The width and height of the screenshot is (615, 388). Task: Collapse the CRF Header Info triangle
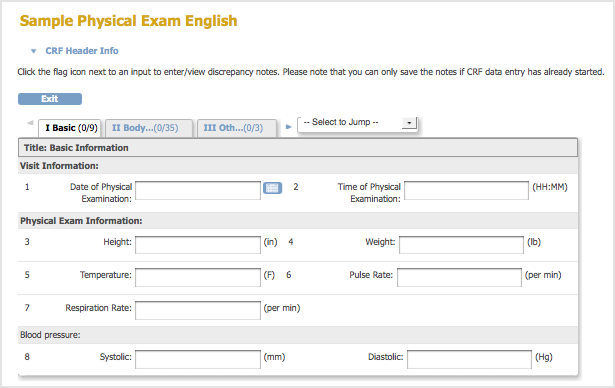(33, 51)
